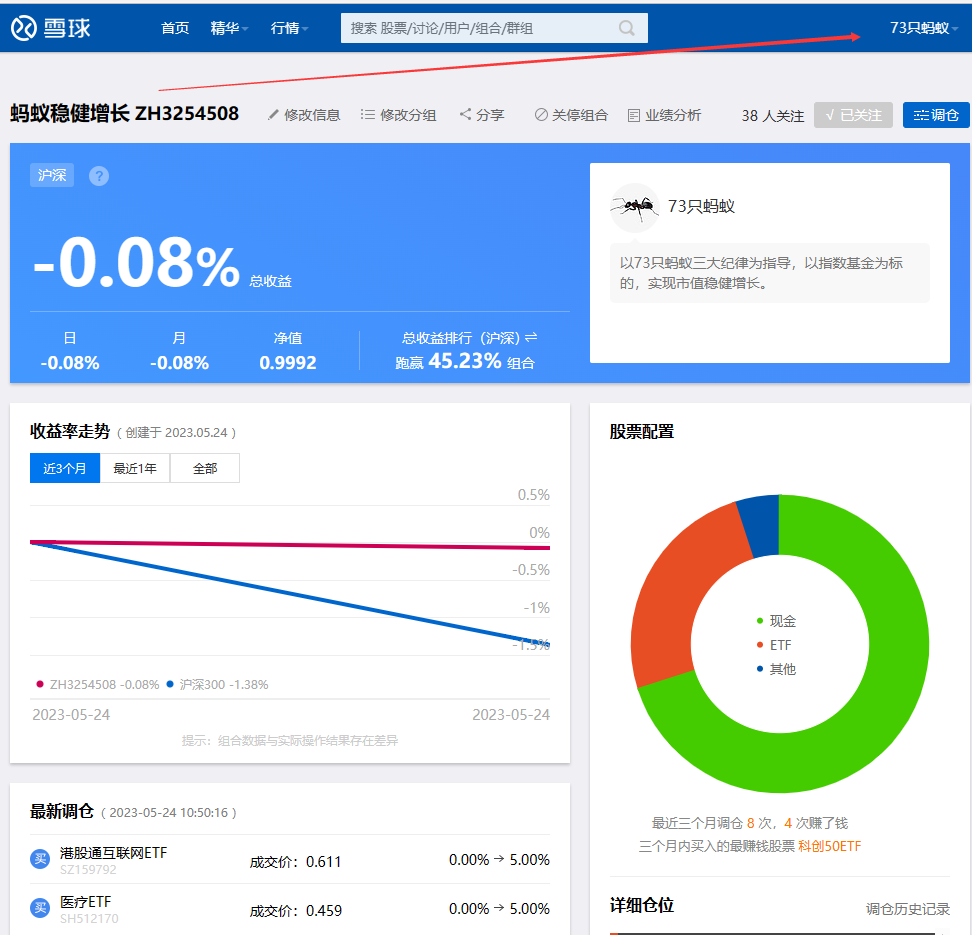Click the 其他 legend item in donut
The width and height of the screenshot is (972, 935).
tap(776, 670)
